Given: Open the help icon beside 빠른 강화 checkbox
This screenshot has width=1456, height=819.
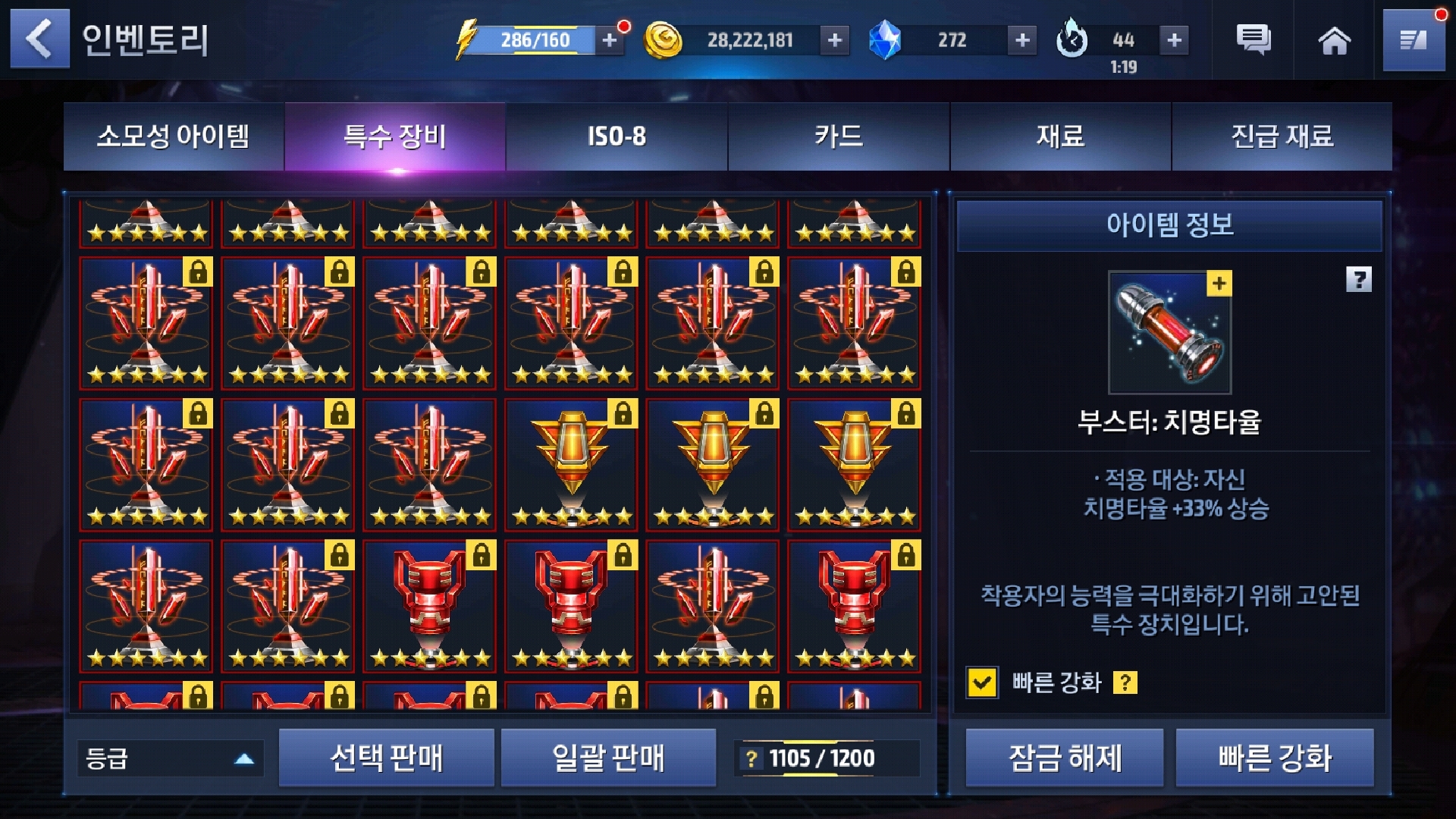Looking at the screenshot, I should [1125, 682].
